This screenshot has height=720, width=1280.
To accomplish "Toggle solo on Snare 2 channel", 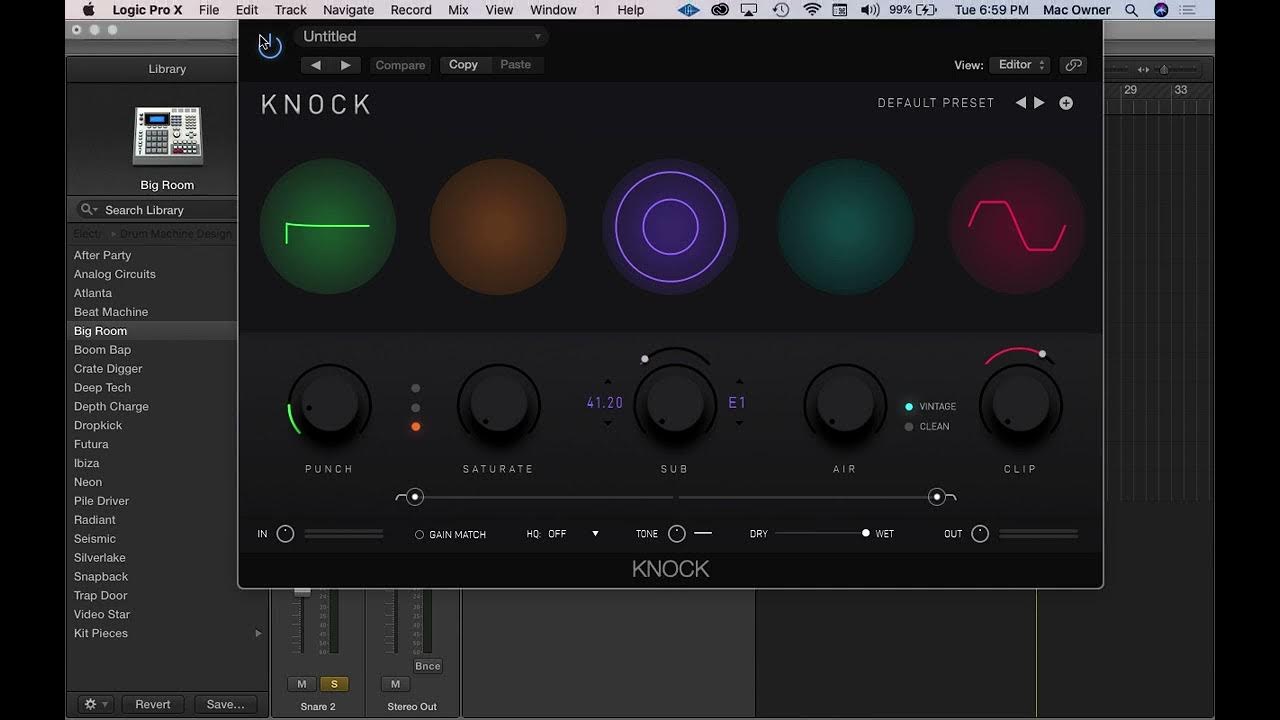I will pos(333,684).
